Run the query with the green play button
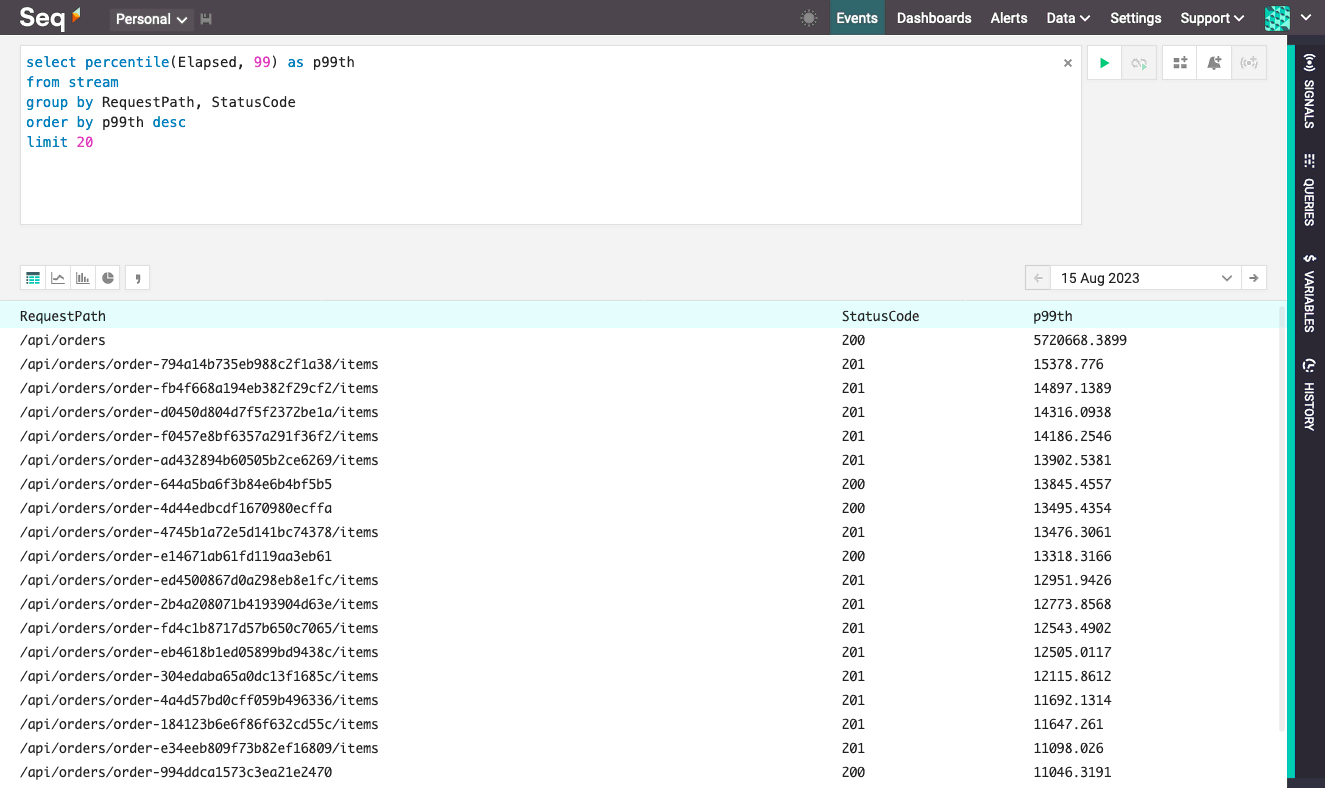This screenshot has height=788, width=1325. tap(1104, 63)
